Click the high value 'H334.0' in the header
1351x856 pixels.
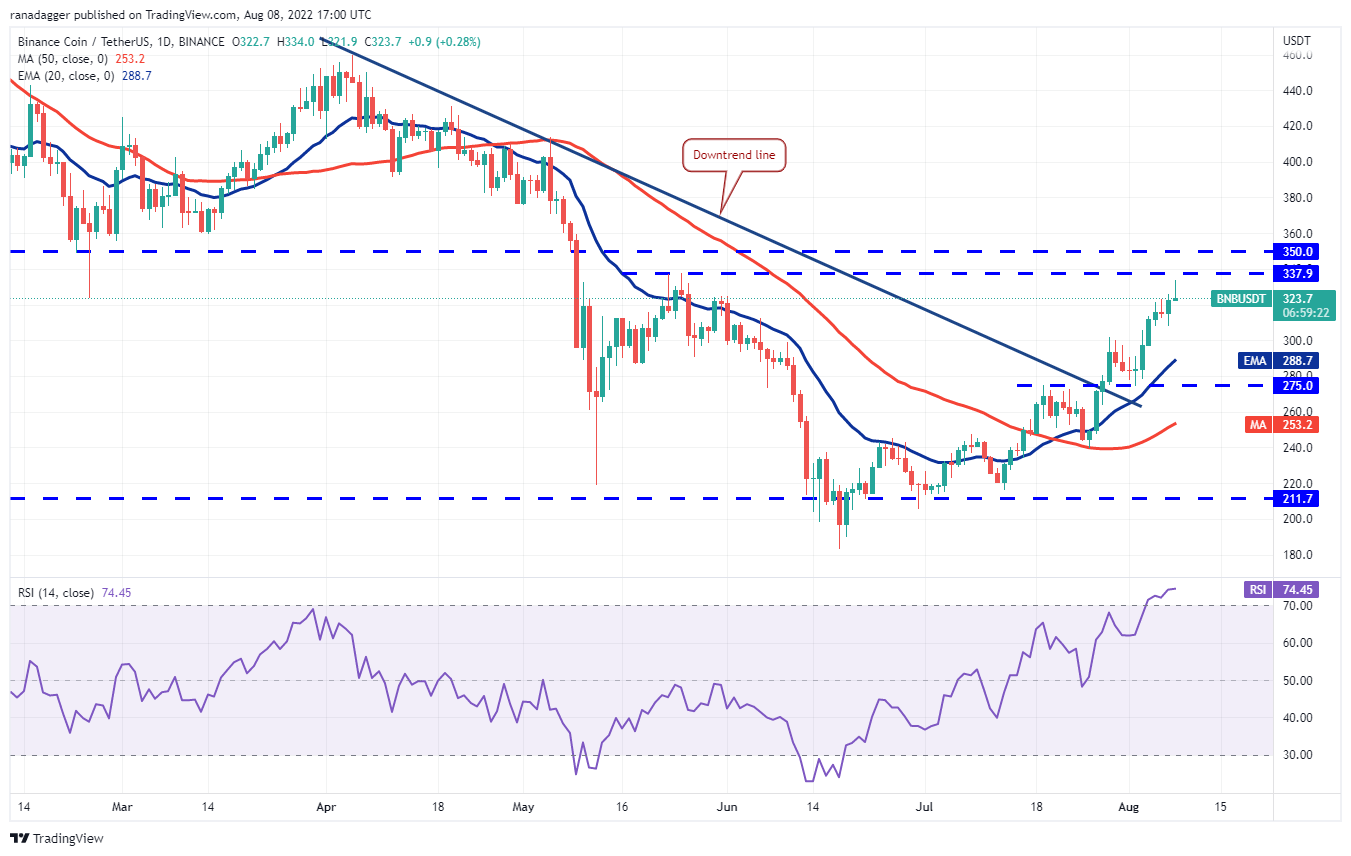[x=294, y=42]
